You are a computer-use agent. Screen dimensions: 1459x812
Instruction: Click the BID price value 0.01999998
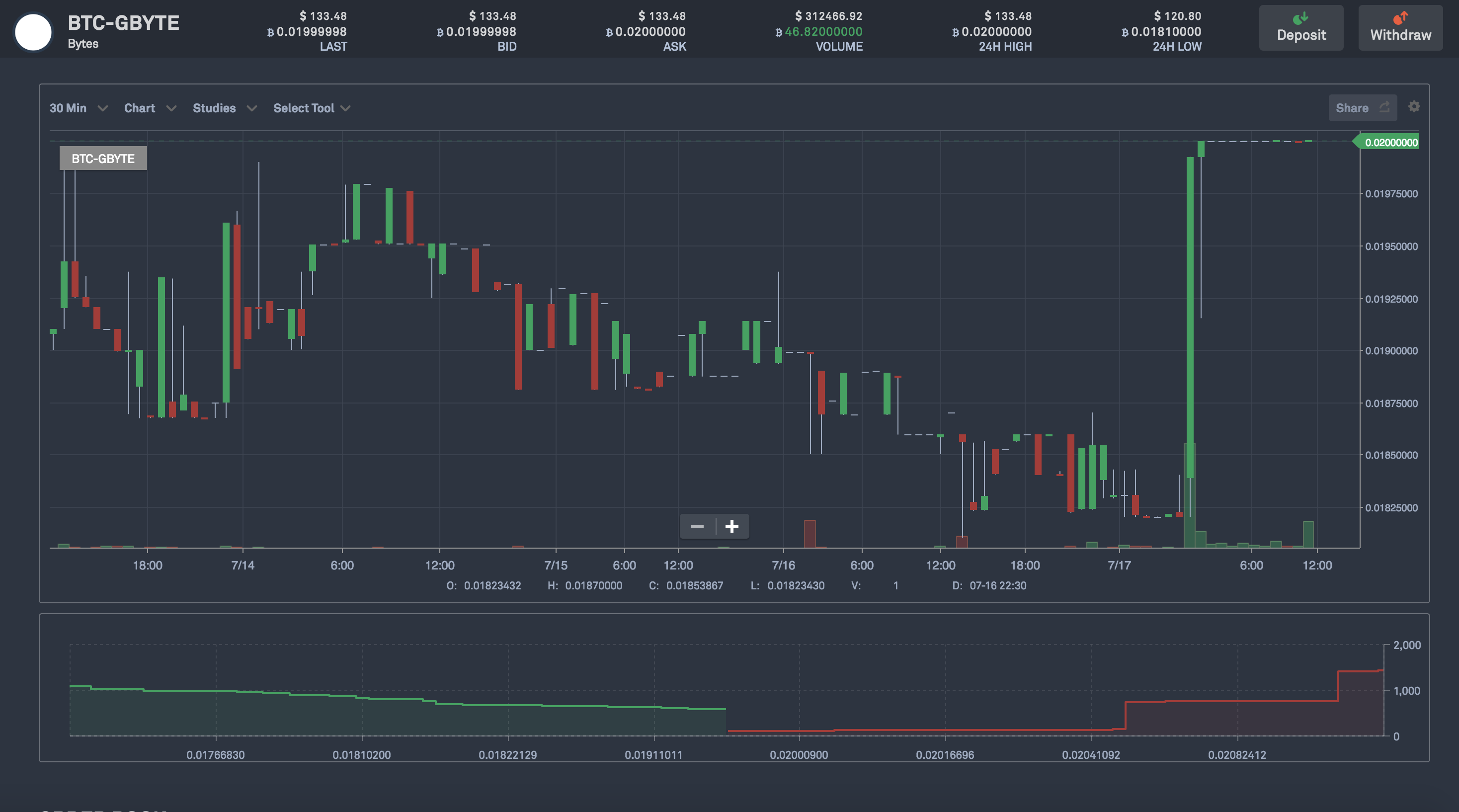tap(481, 32)
